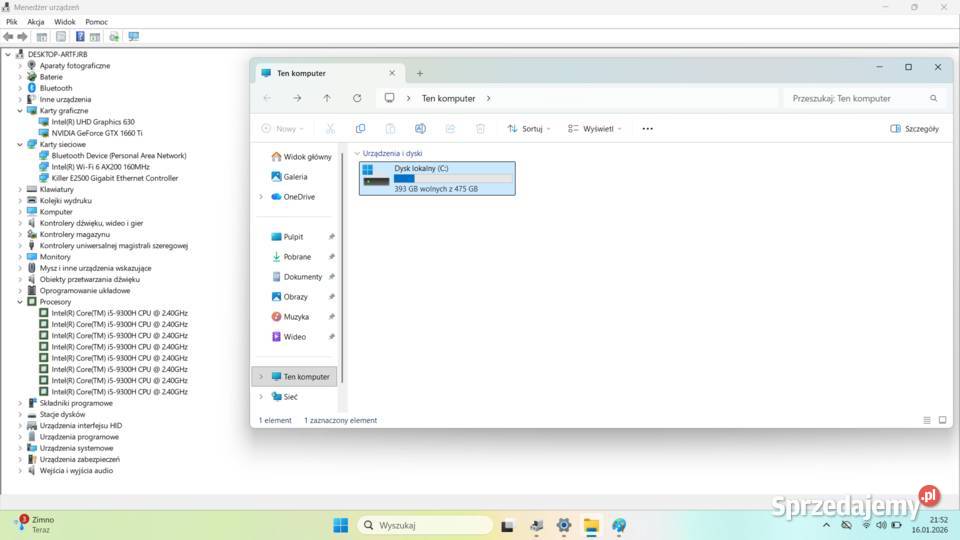
Task: Click the search magnifier in Explorer search box
Action: point(934,98)
